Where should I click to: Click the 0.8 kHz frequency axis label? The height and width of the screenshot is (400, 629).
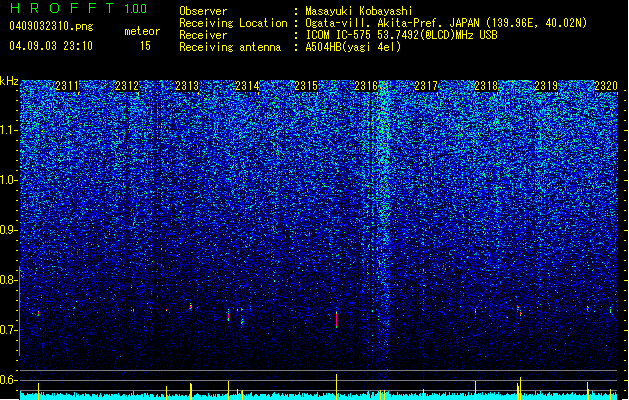coord(9,280)
